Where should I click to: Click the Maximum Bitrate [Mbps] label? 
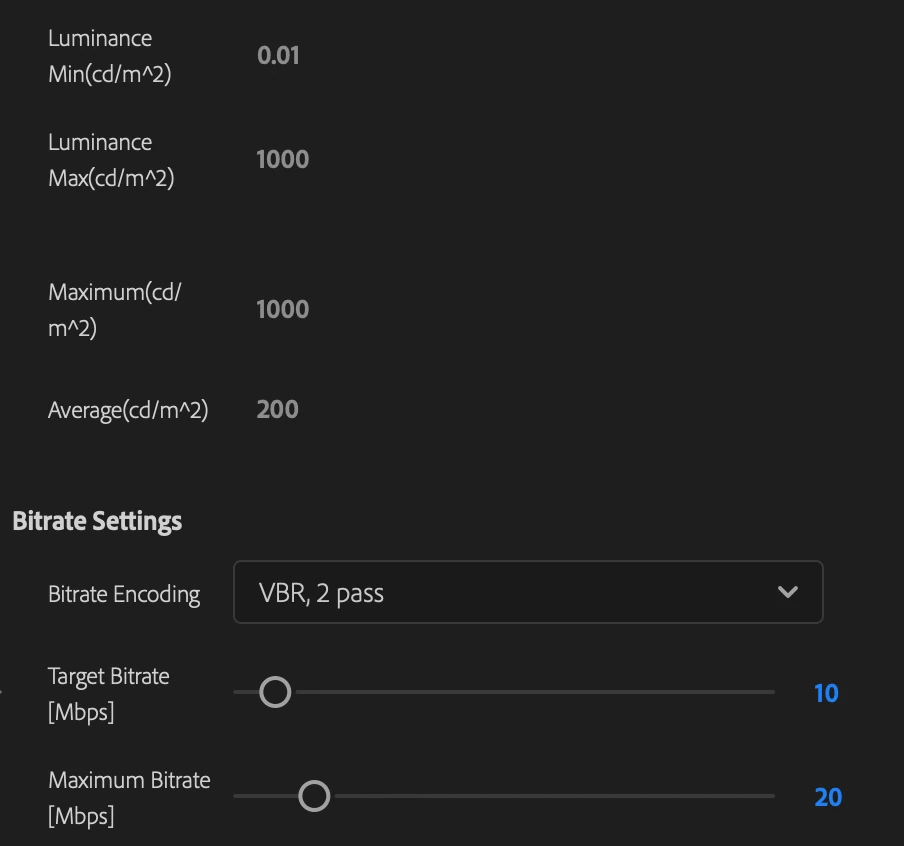point(129,798)
